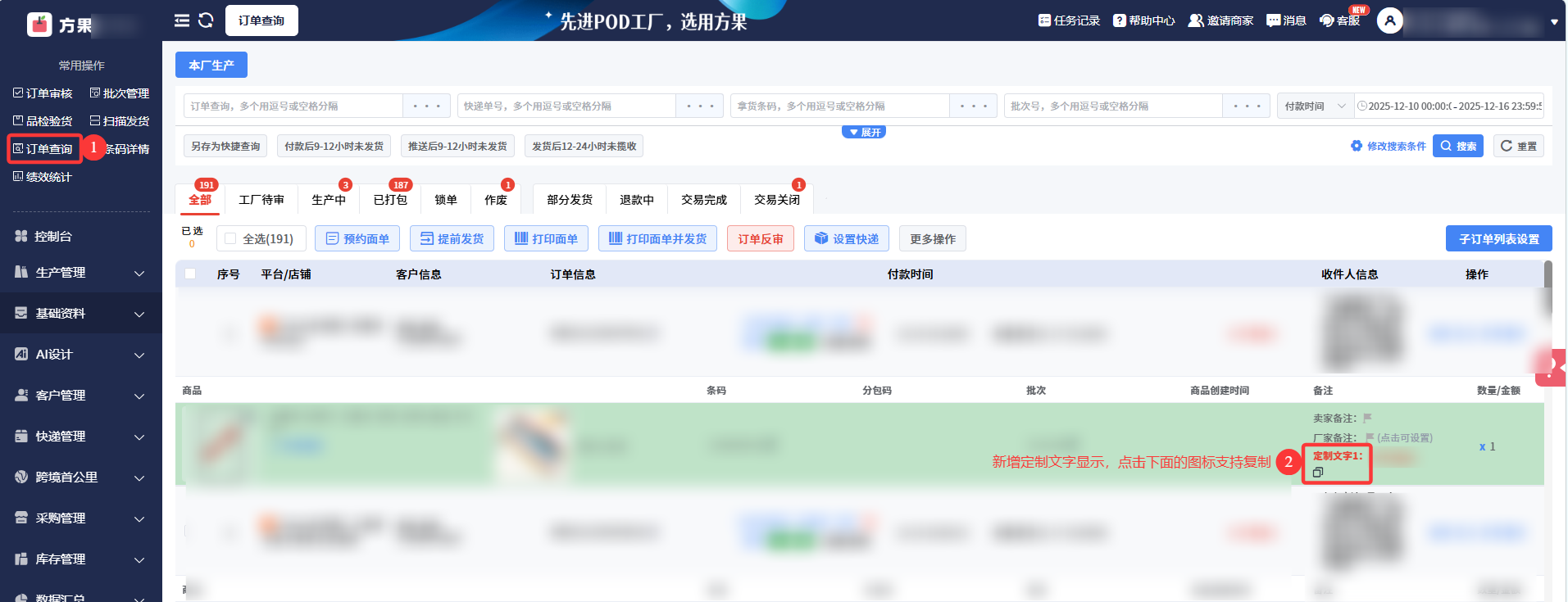The height and width of the screenshot is (602, 1568).
Task: Click the 订单查询 order number input field
Action: (x=293, y=106)
